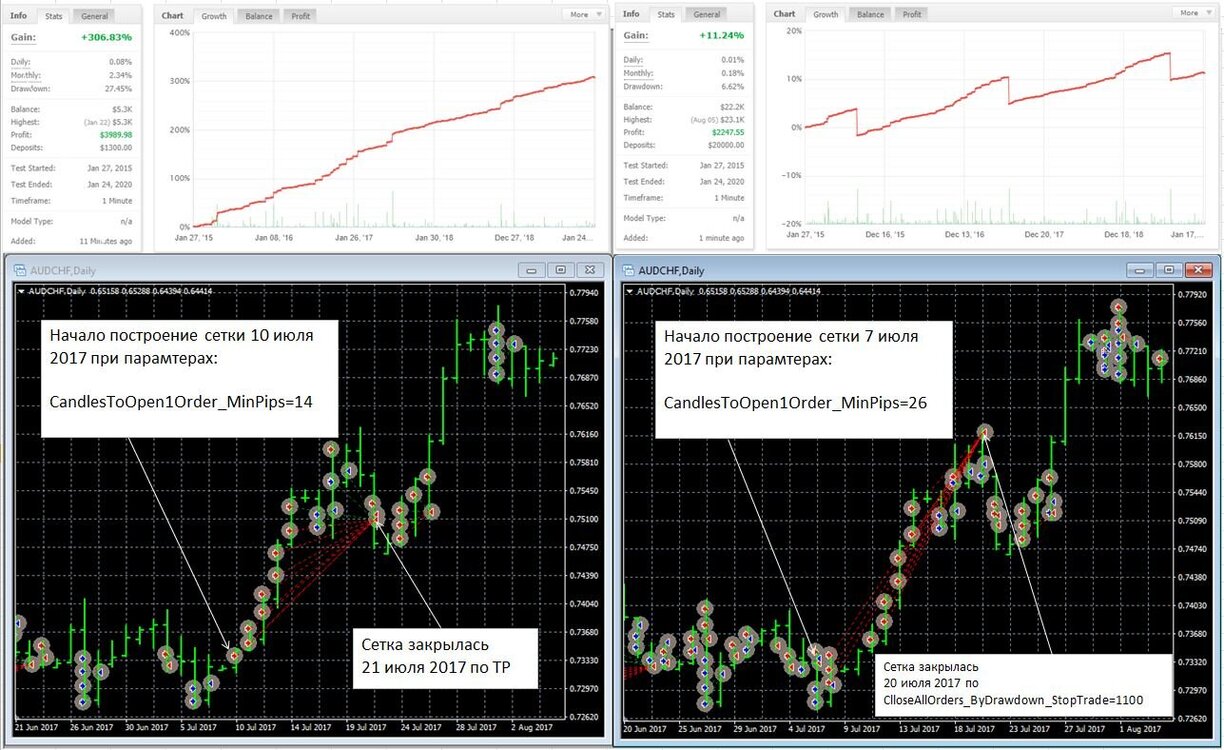
Task: Click the Daily: link above 0.08%
Action: click(22, 61)
